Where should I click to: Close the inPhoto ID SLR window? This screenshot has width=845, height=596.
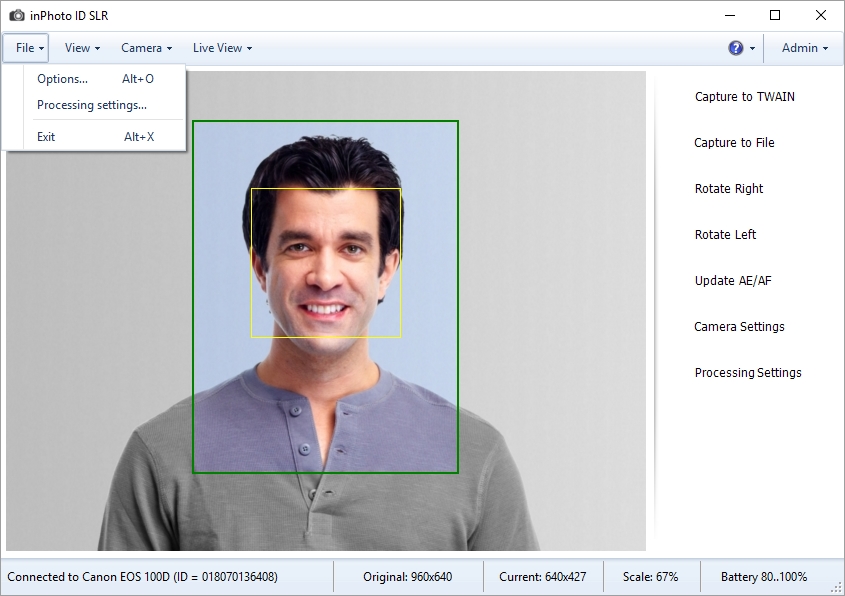pos(821,15)
